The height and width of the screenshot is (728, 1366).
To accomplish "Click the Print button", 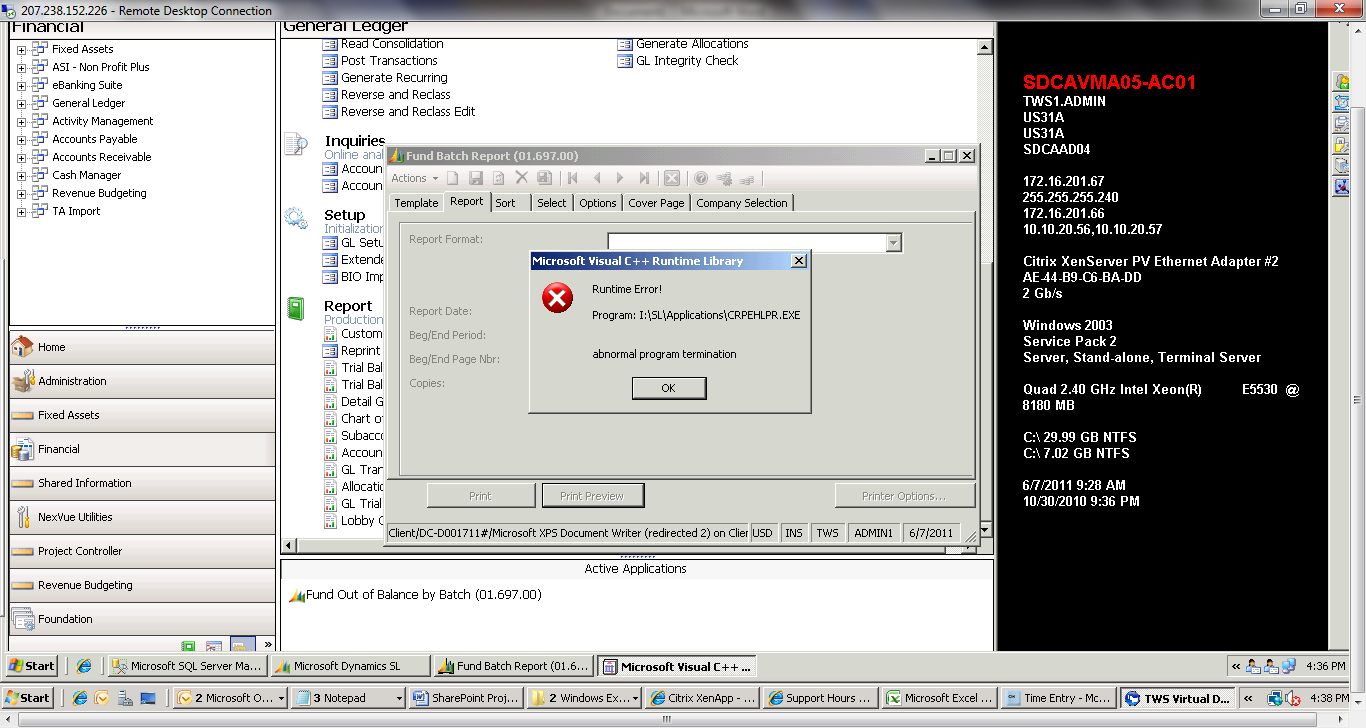I will tap(480, 496).
